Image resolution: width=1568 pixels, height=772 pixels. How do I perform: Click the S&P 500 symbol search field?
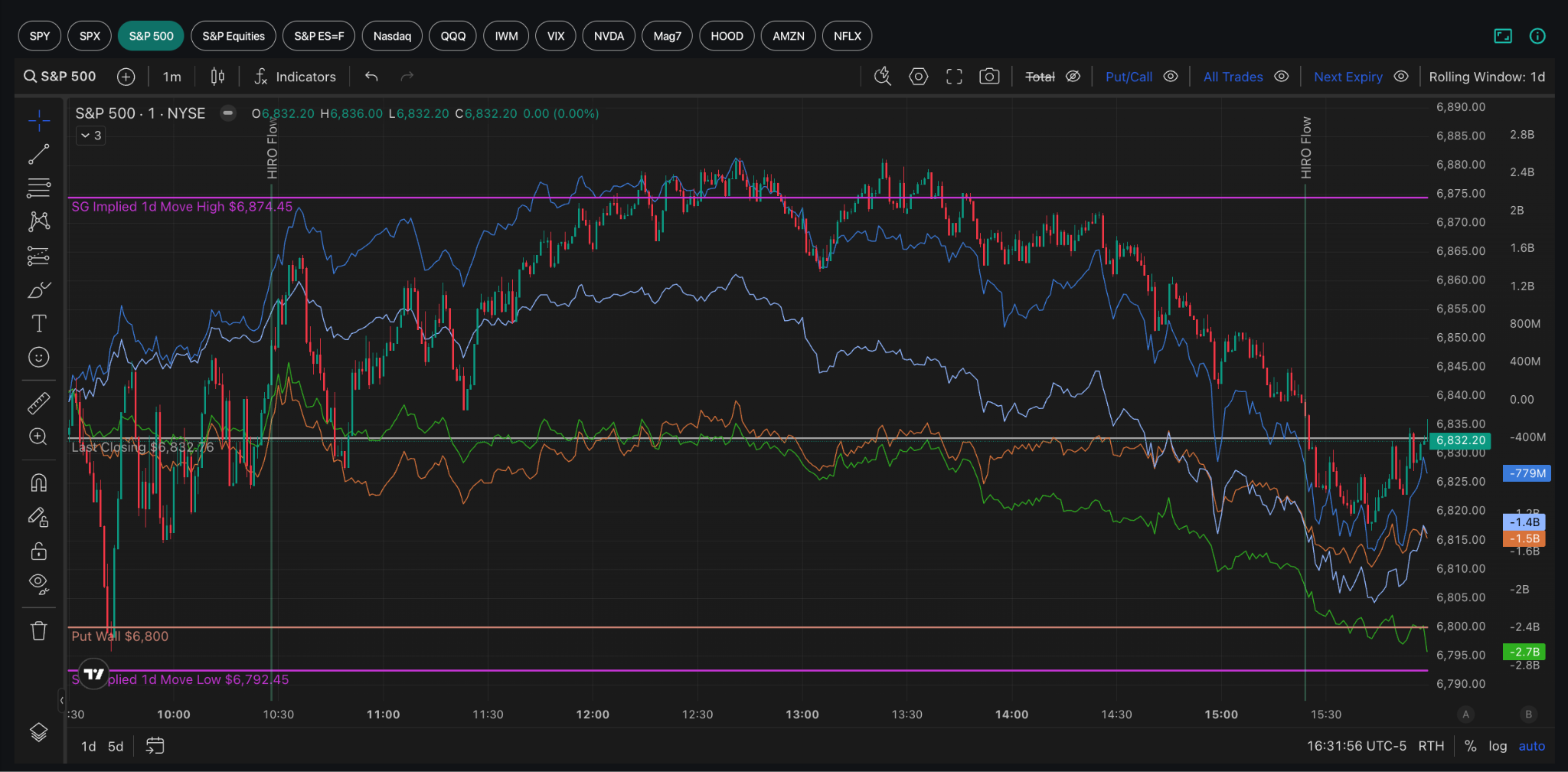(x=60, y=77)
